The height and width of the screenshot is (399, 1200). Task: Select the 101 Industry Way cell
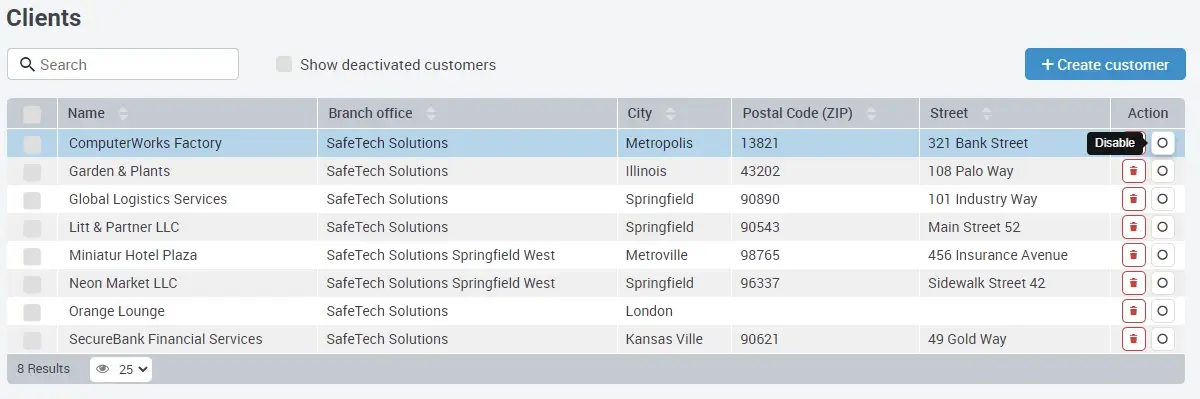click(x=983, y=199)
